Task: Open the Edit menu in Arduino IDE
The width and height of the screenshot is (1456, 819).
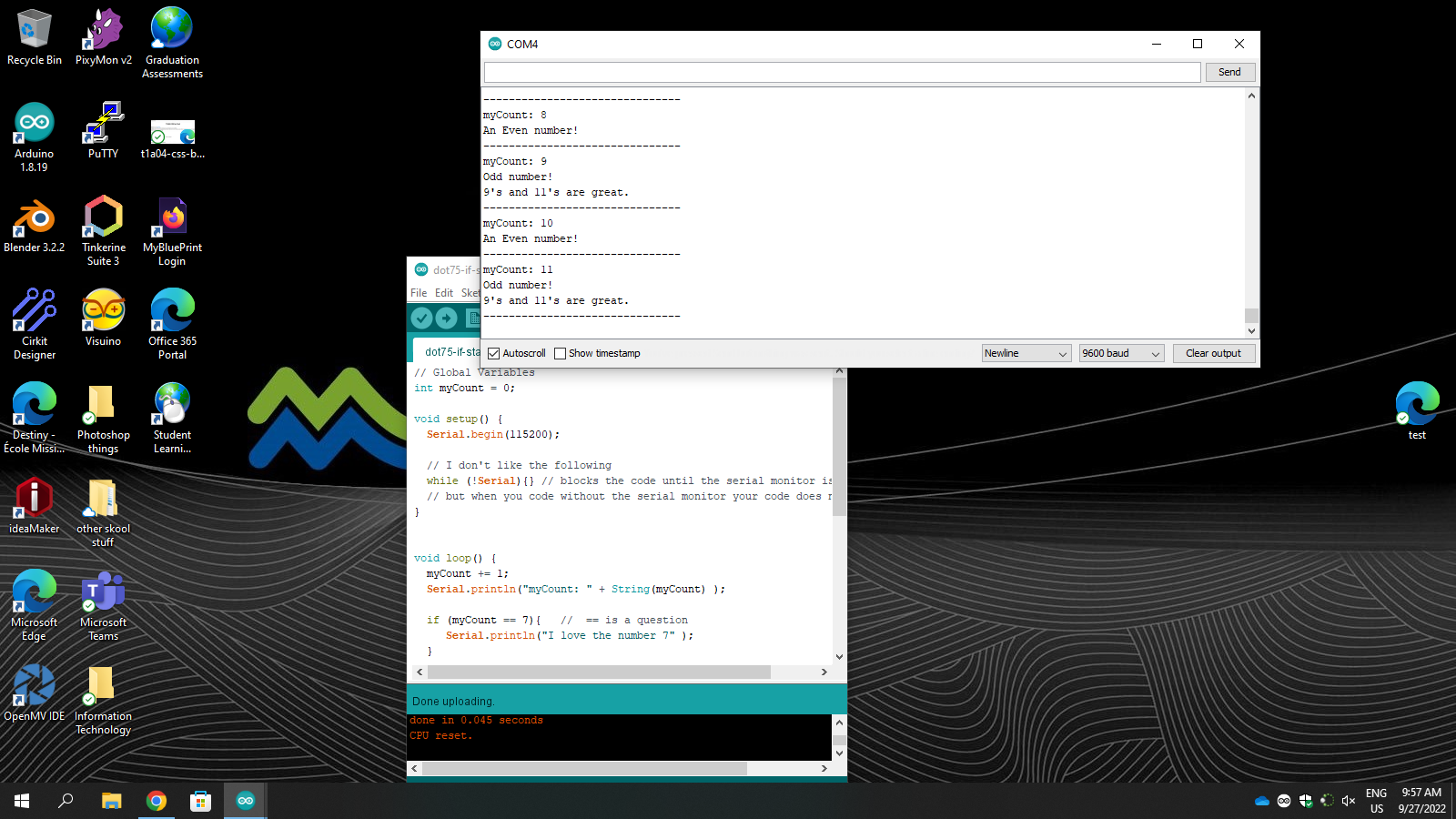Action: pyautogui.click(x=444, y=293)
